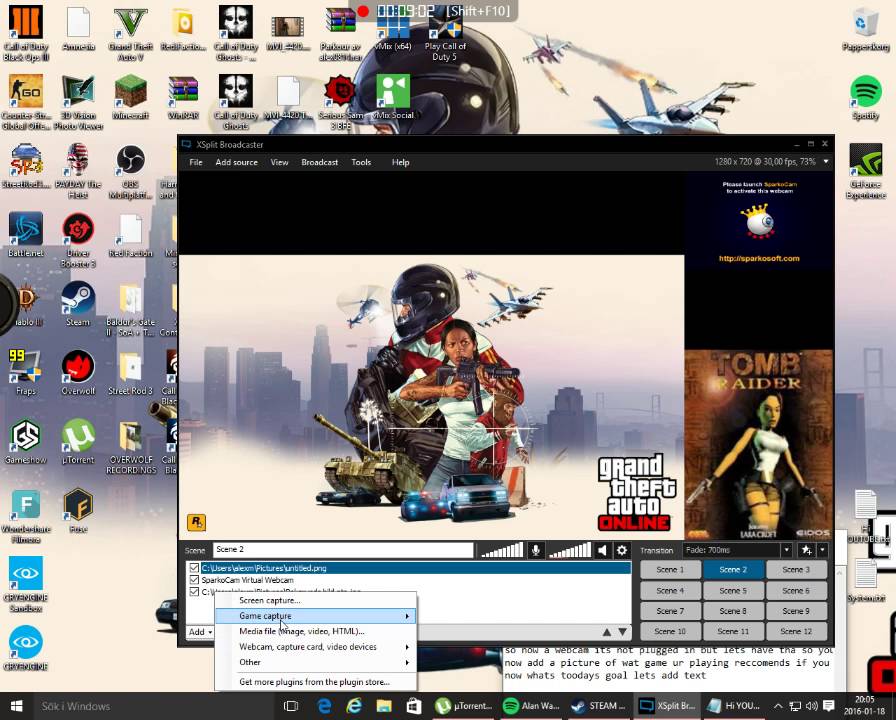The image size is (896, 720).
Task: Open Counter-Strike Global Offensive shortcut
Action: click(x=25, y=103)
